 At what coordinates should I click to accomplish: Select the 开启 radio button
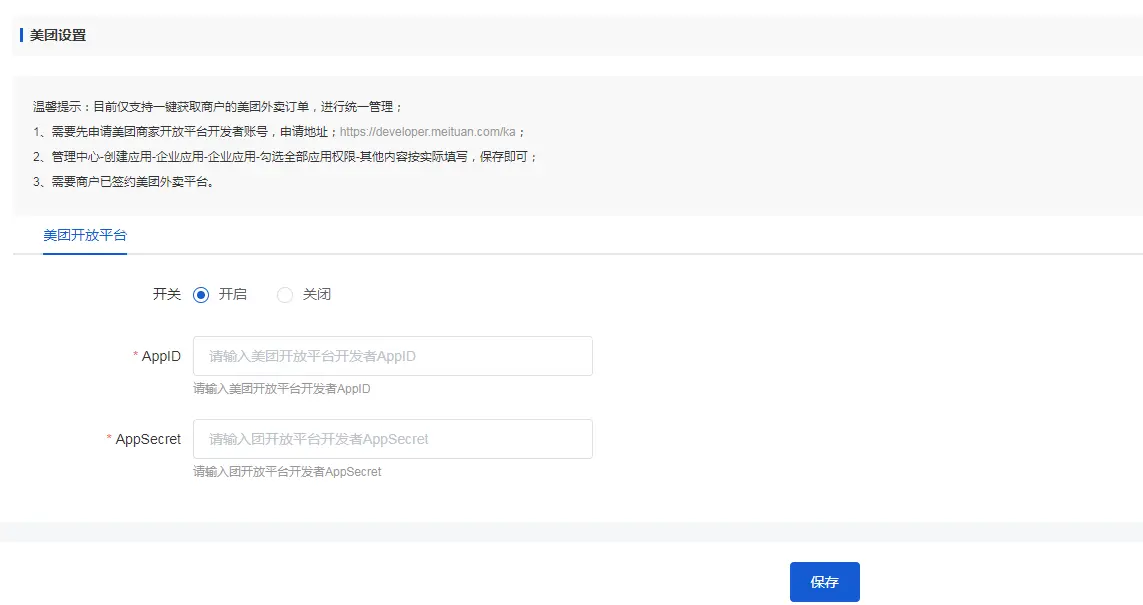point(200,294)
